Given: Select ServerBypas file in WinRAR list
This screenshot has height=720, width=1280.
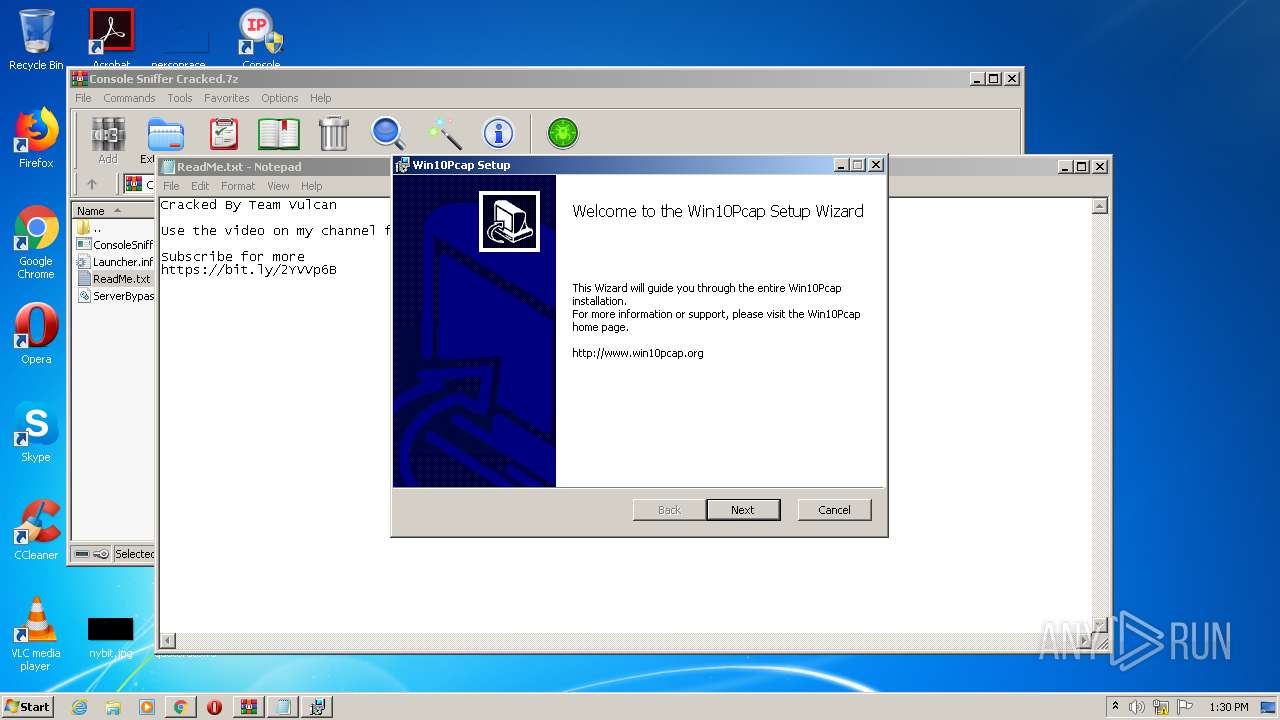Looking at the screenshot, I should 114,296.
